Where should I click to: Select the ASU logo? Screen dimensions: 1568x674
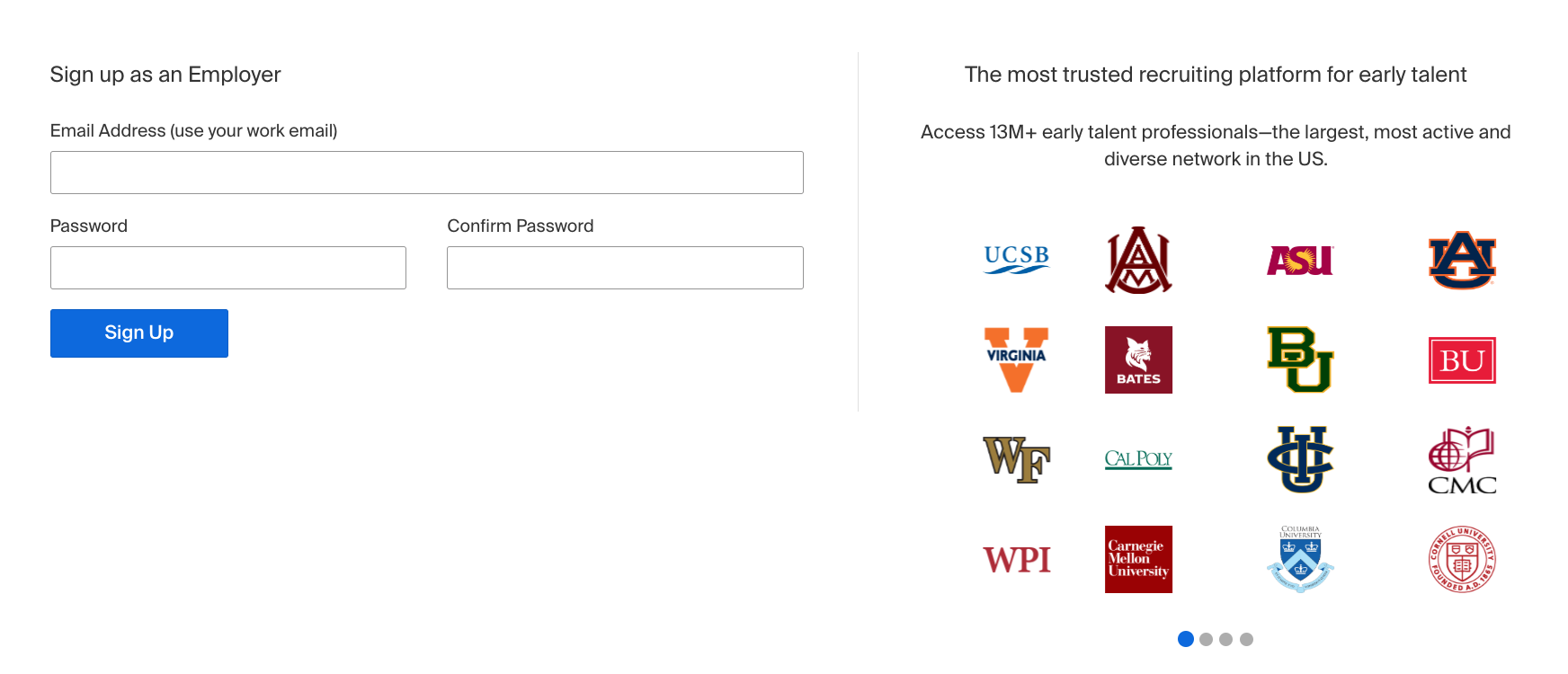1300,260
